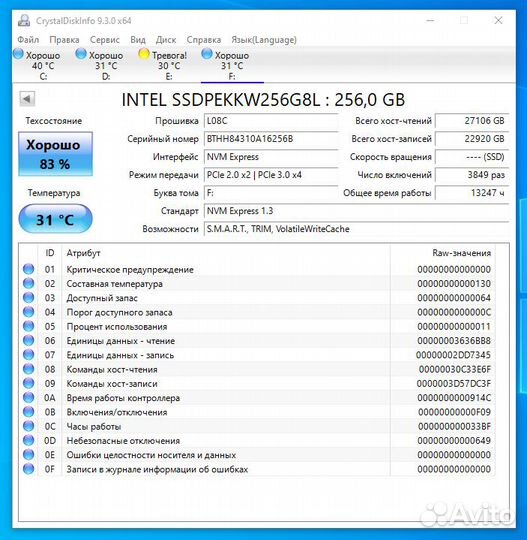
Task: Click the Возможности field with S.M.A.R.T., TRIM
Action: click(x=356, y=229)
